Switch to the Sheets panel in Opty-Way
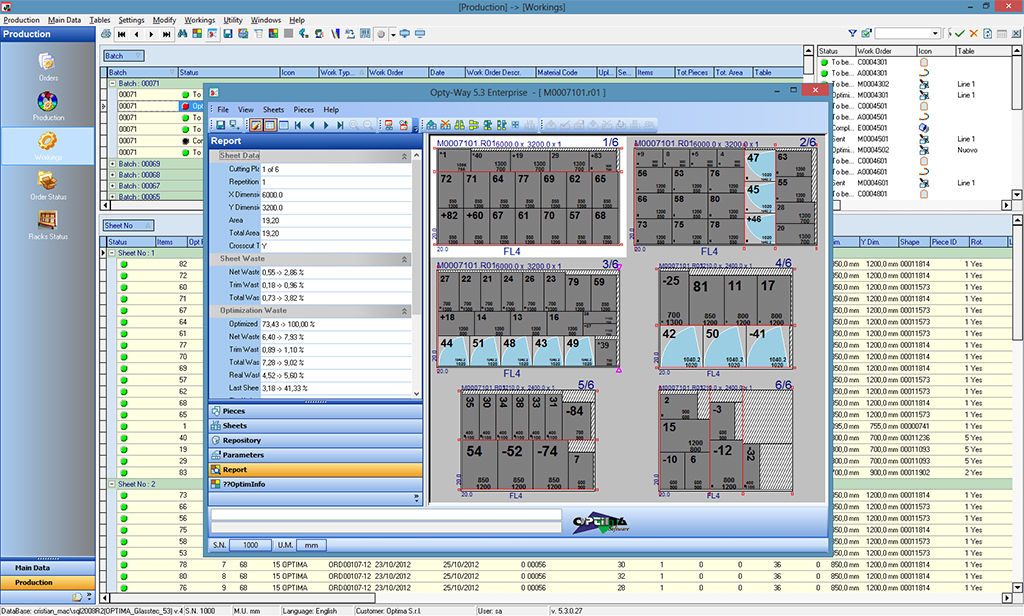Screen dimensions: 1024x616 pos(315,426)
